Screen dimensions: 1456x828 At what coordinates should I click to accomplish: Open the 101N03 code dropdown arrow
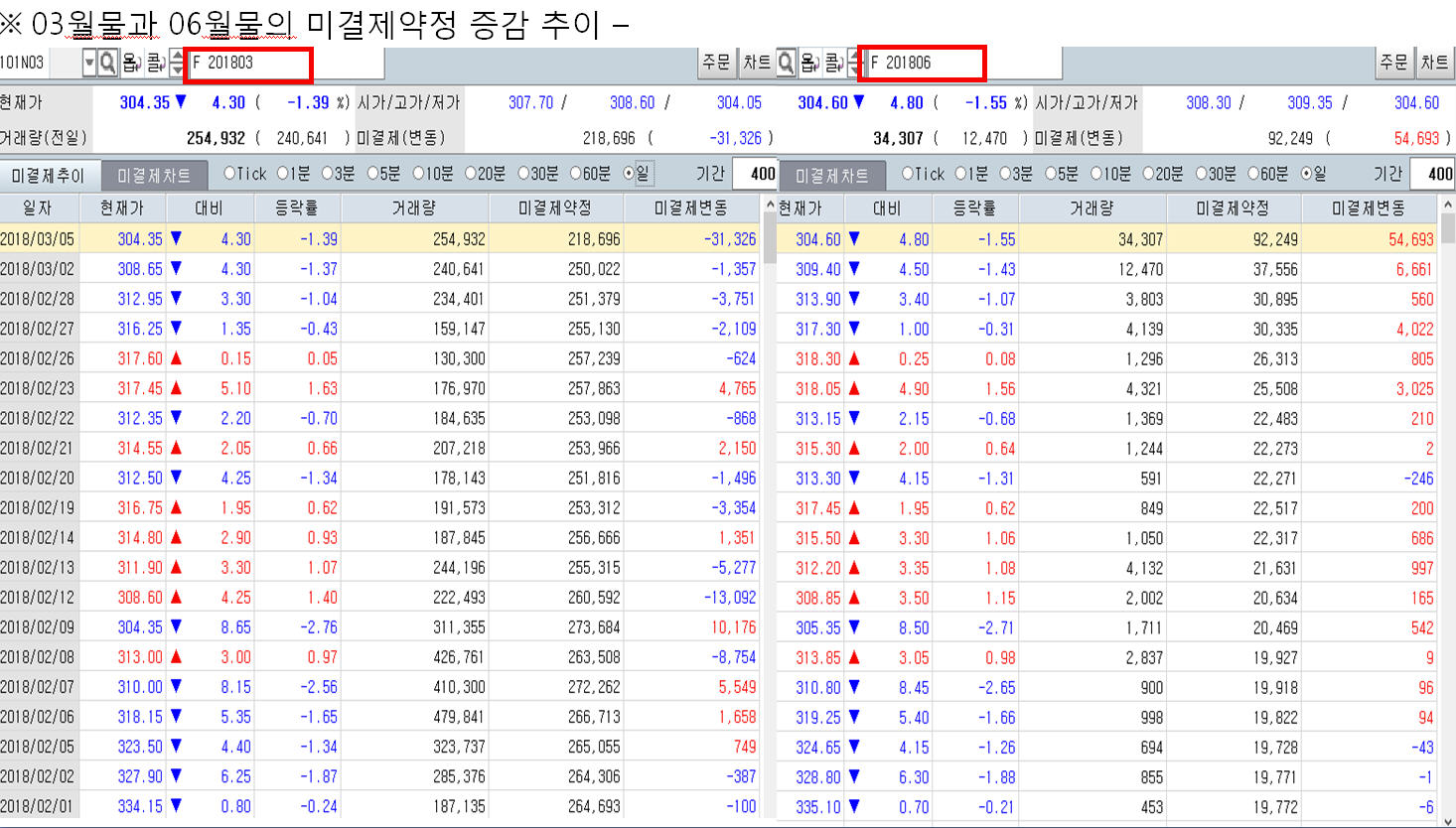click(88, 64)
